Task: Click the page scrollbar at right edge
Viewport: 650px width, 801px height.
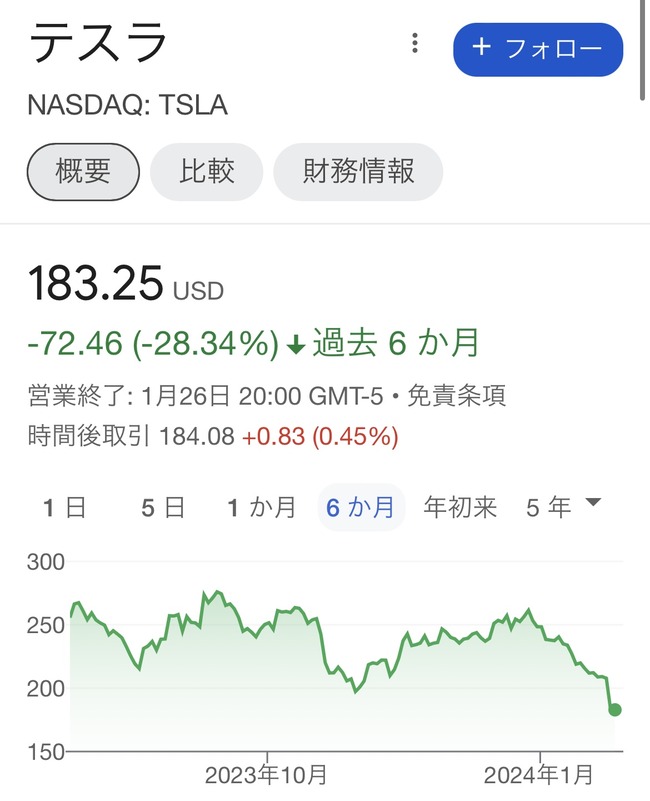Action: point(643,51)
